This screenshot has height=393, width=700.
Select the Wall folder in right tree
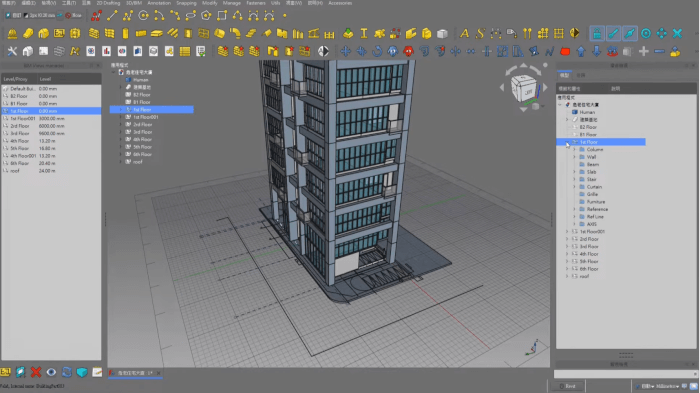(x=591, y=157)
